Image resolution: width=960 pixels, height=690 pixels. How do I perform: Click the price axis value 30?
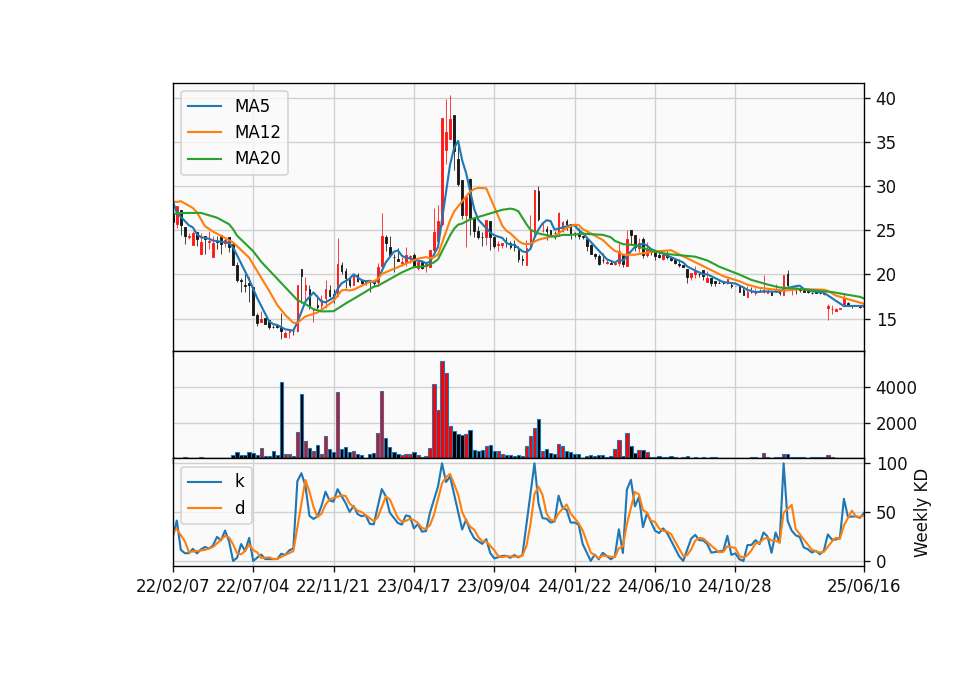coord(885,187)
